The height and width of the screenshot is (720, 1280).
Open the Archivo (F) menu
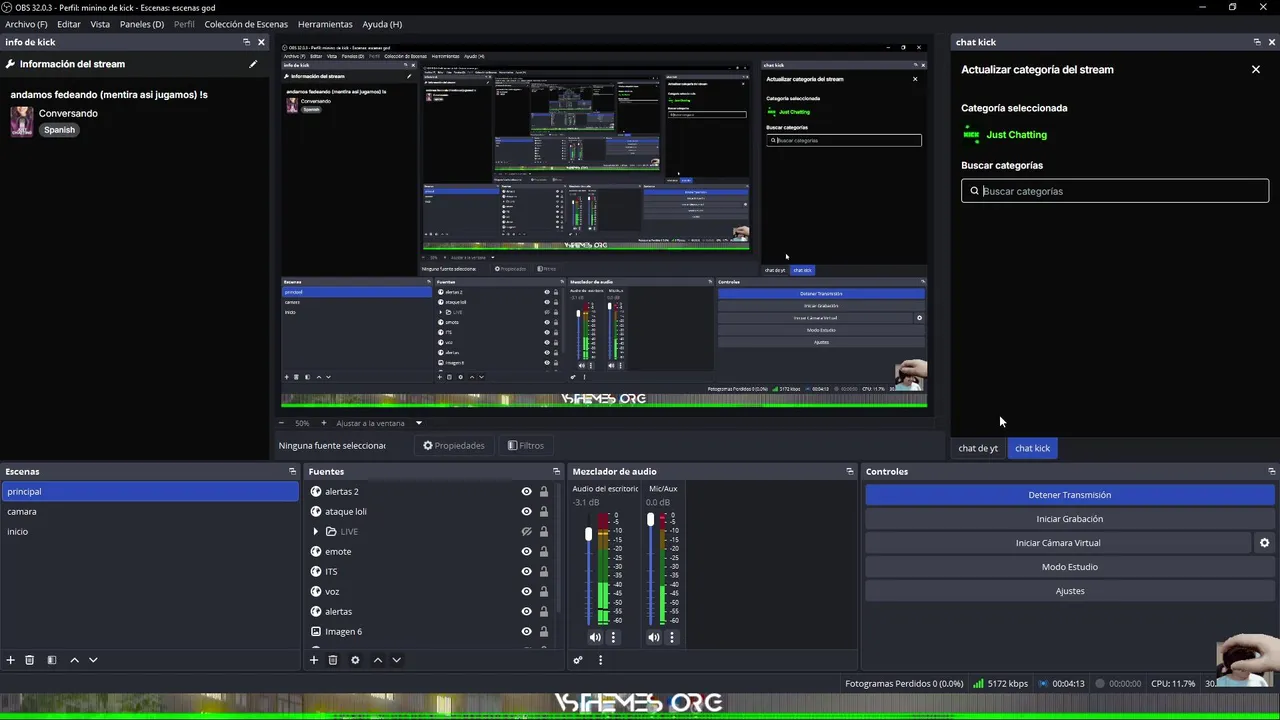click(x=26, y=24)
